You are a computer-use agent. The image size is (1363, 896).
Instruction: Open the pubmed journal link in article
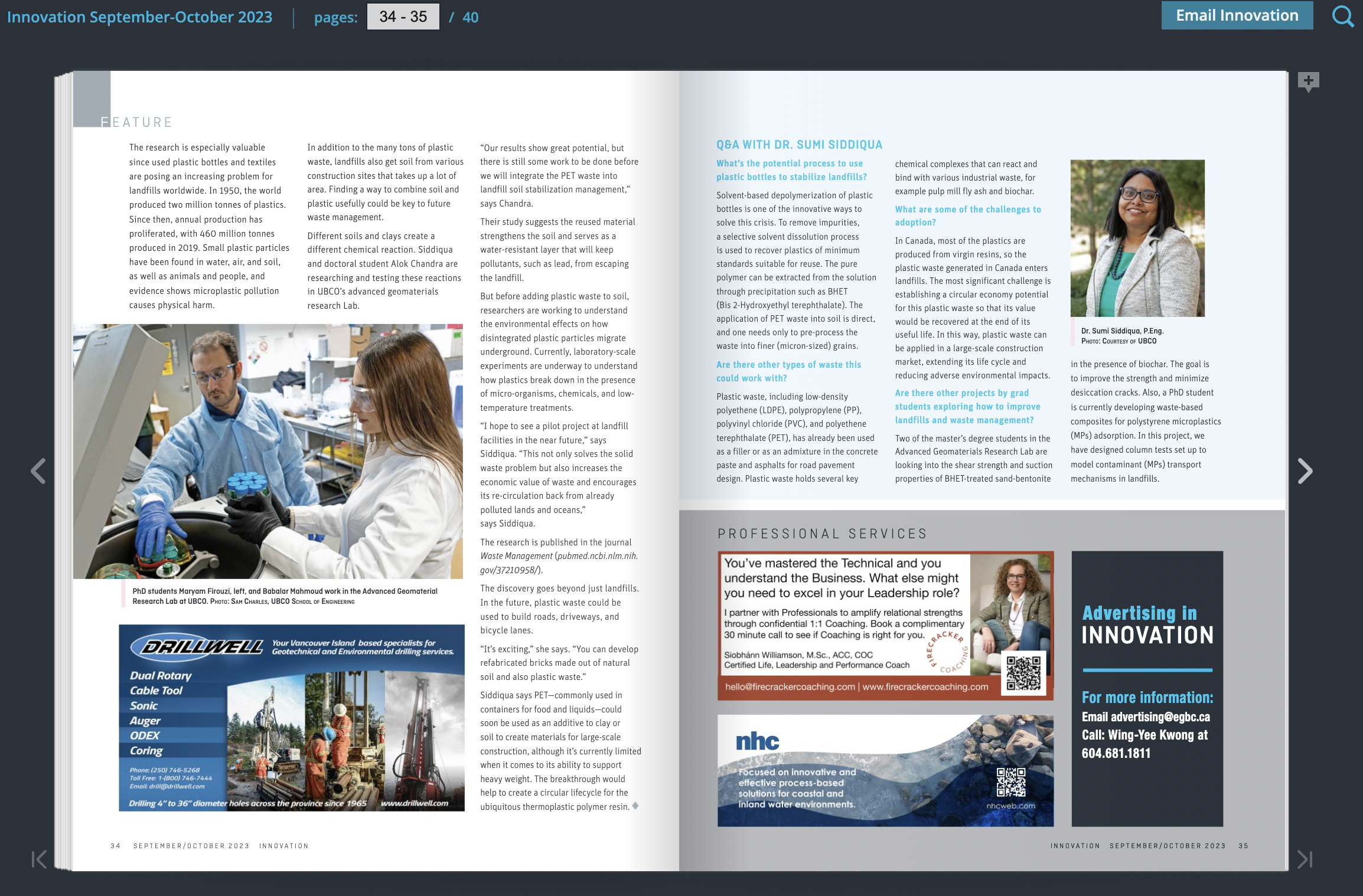pyautogui.click(x=596, y=556)
